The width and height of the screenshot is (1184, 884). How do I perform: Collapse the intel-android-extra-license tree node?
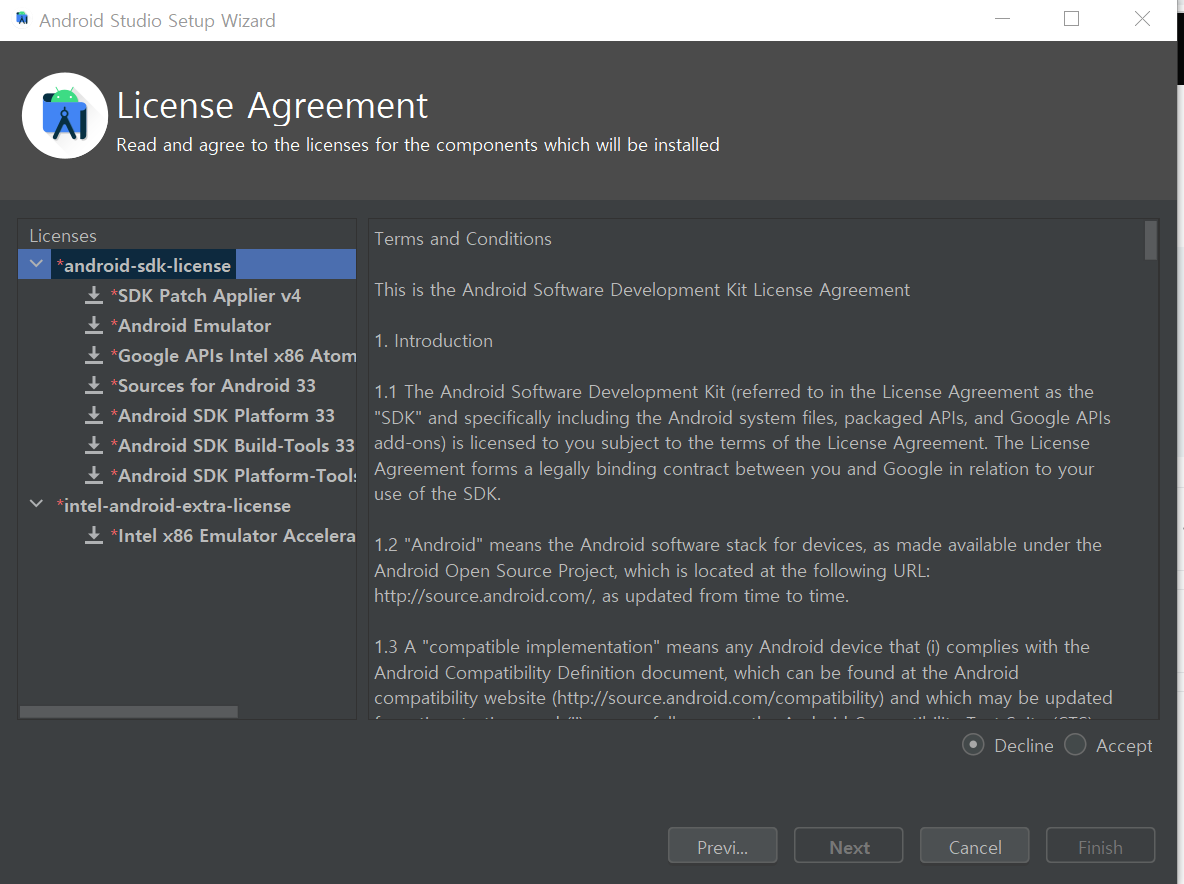click(x=35, y=504)
